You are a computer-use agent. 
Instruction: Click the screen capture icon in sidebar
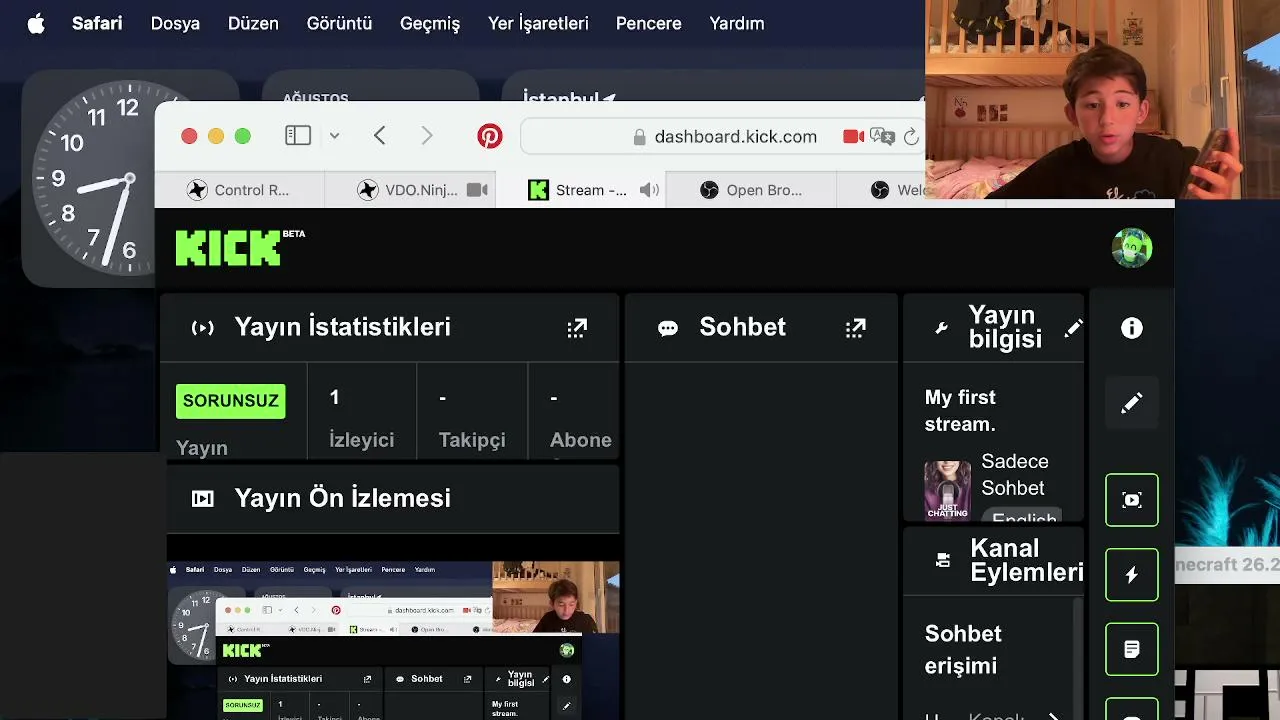tap(1132, 500)
